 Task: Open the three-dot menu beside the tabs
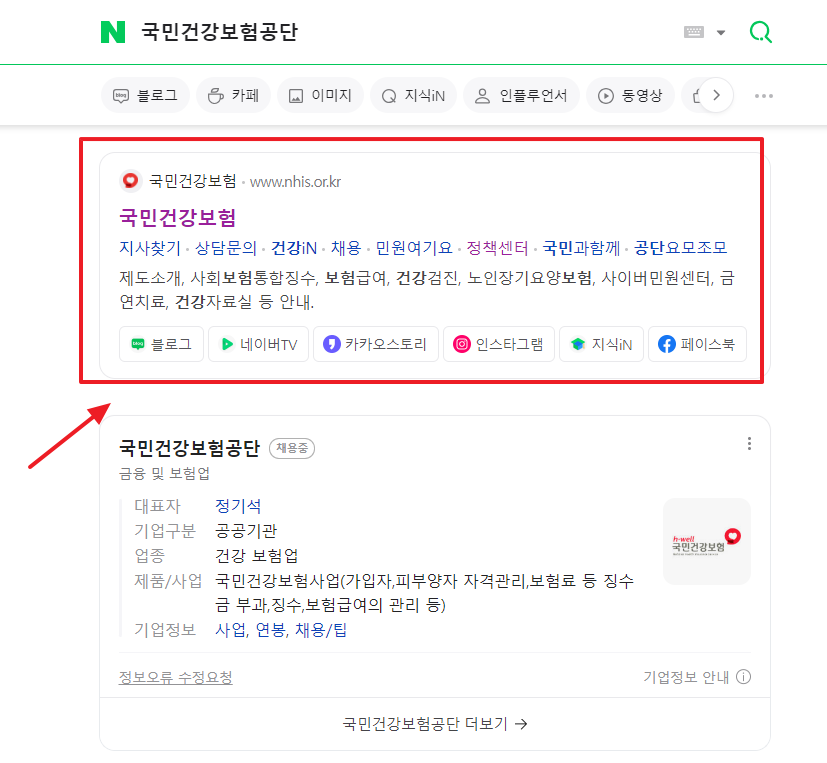[764, 96]
